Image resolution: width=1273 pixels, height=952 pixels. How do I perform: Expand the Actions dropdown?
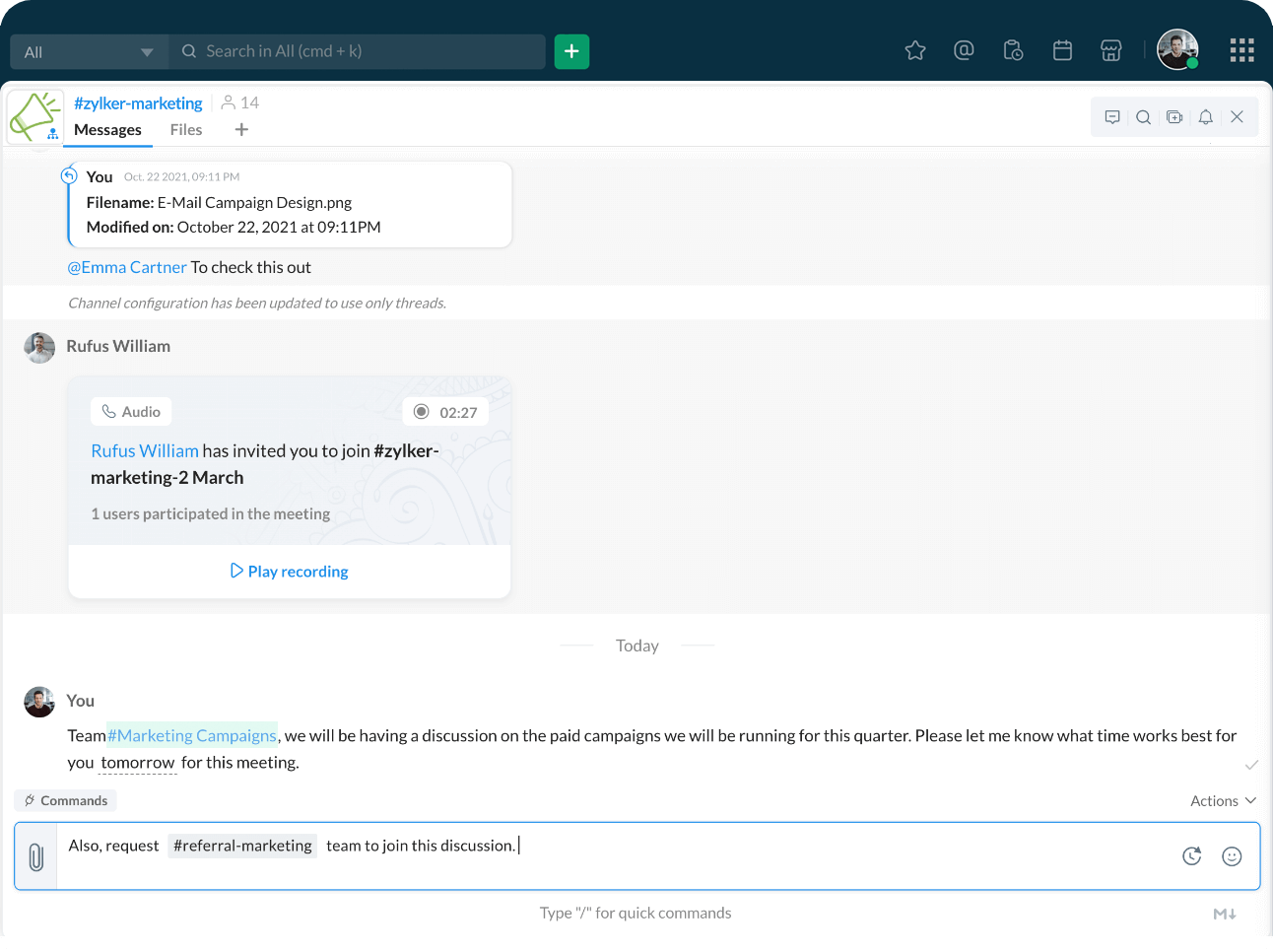point(1223,801)
